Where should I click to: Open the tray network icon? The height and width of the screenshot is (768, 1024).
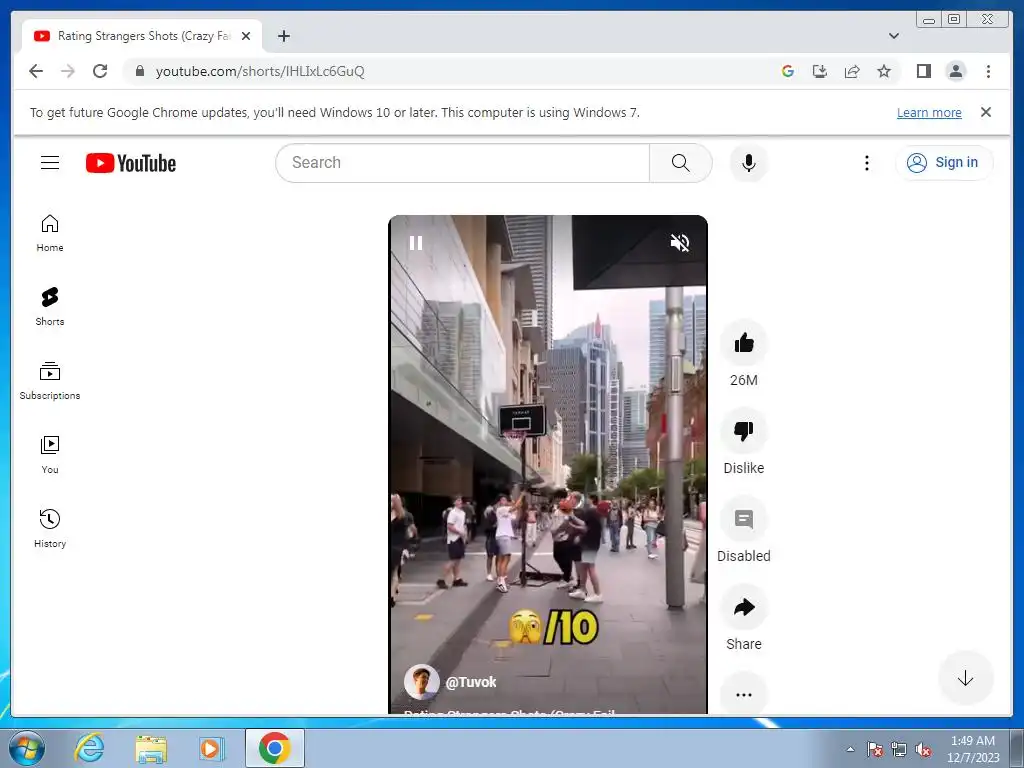899,749
